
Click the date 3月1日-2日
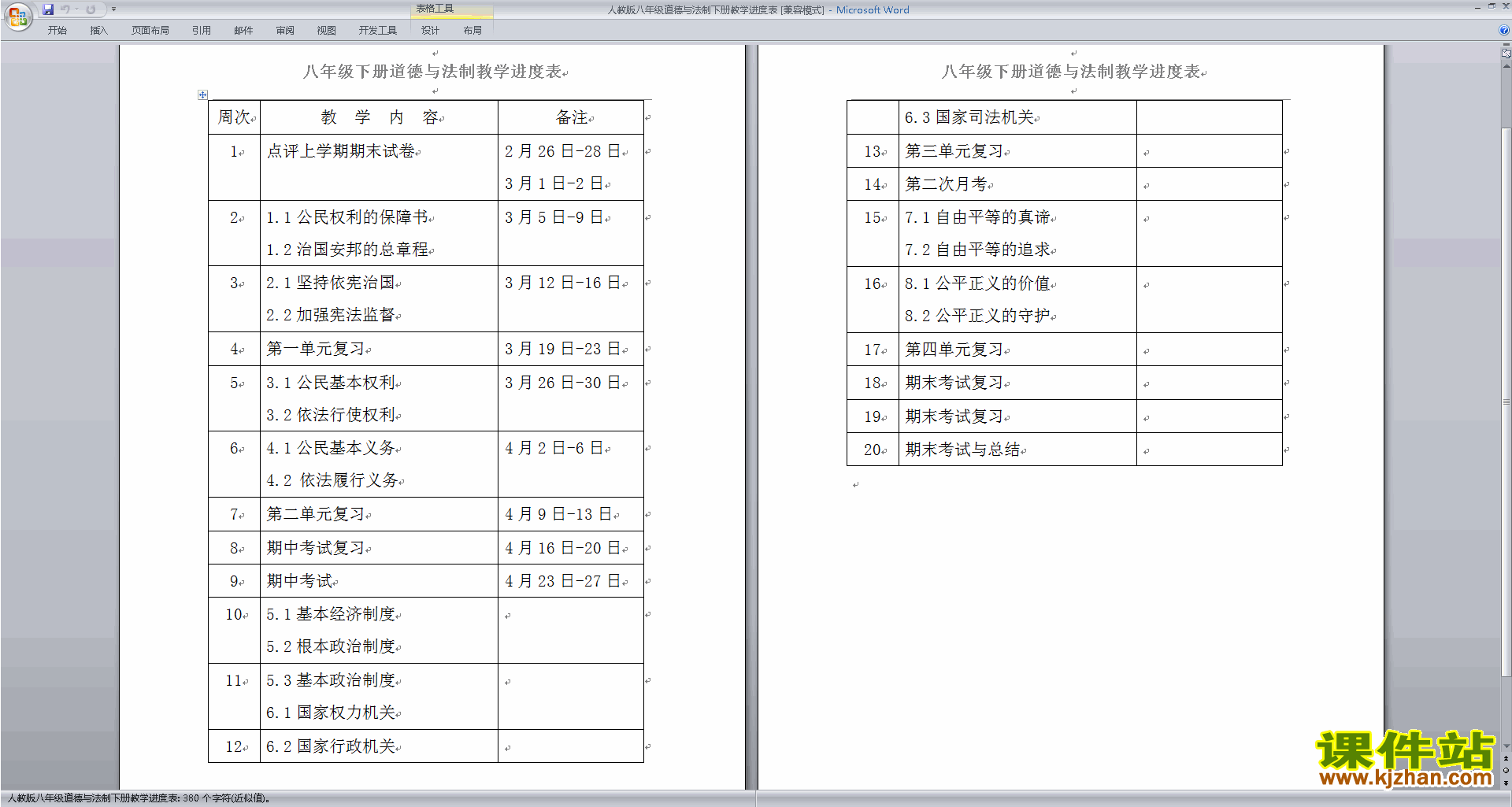554,183
